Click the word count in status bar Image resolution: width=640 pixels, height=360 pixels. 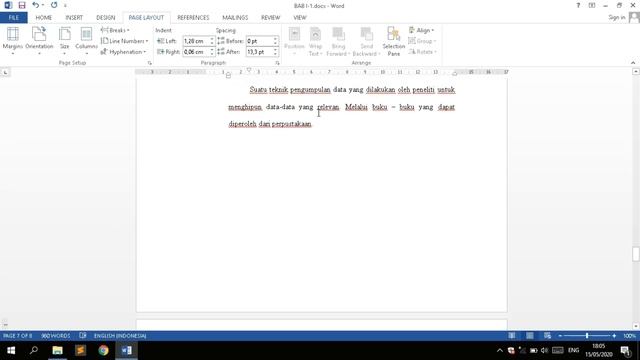point(56,336)
